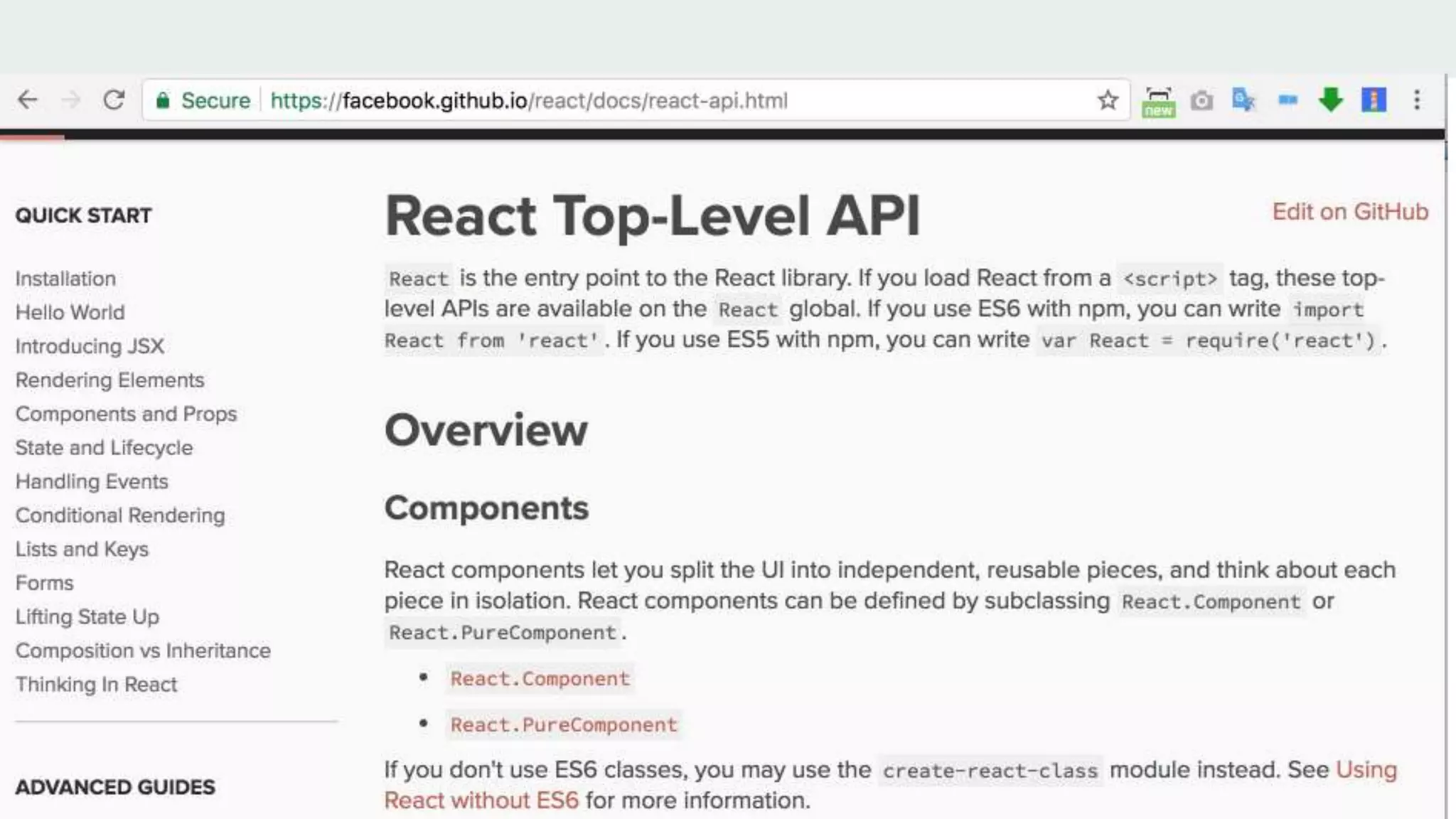Screen dimensions: 1456x819
Task: Click the small blue bar extension icon
Action: pyautogui.click(x=1288, y=100)
